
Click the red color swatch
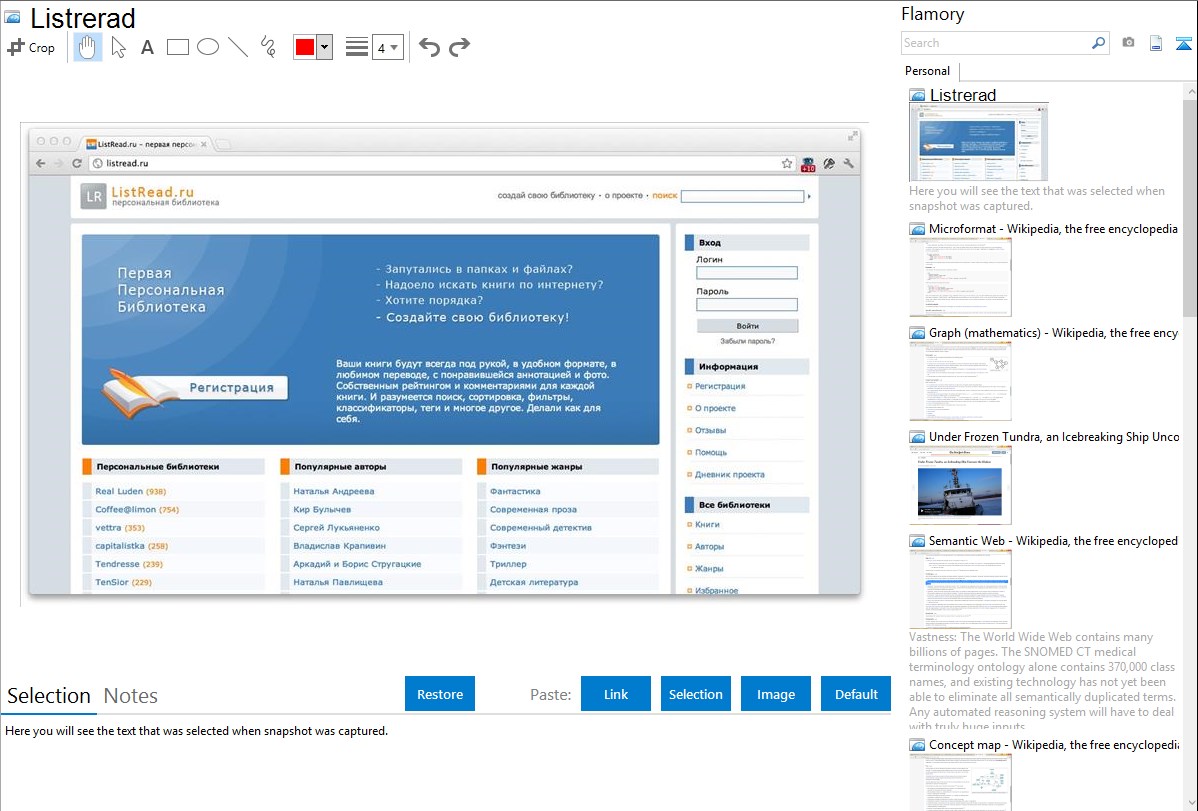pos(305,47)
